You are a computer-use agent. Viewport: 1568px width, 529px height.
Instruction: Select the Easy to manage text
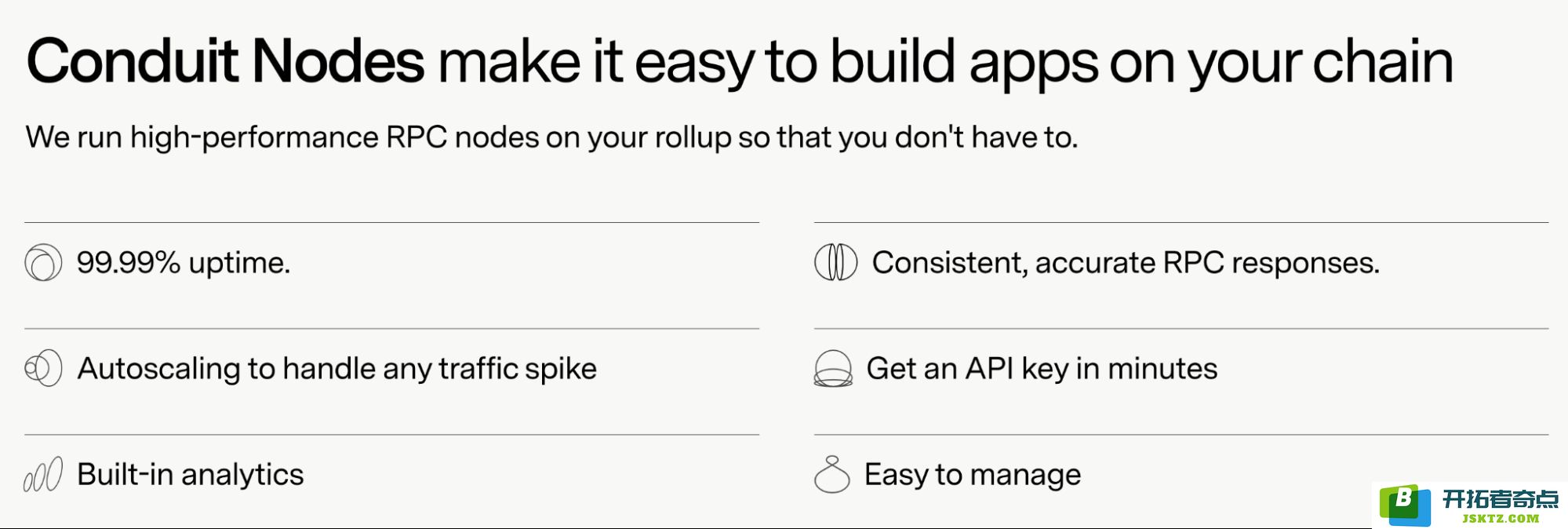click(973, 475)
